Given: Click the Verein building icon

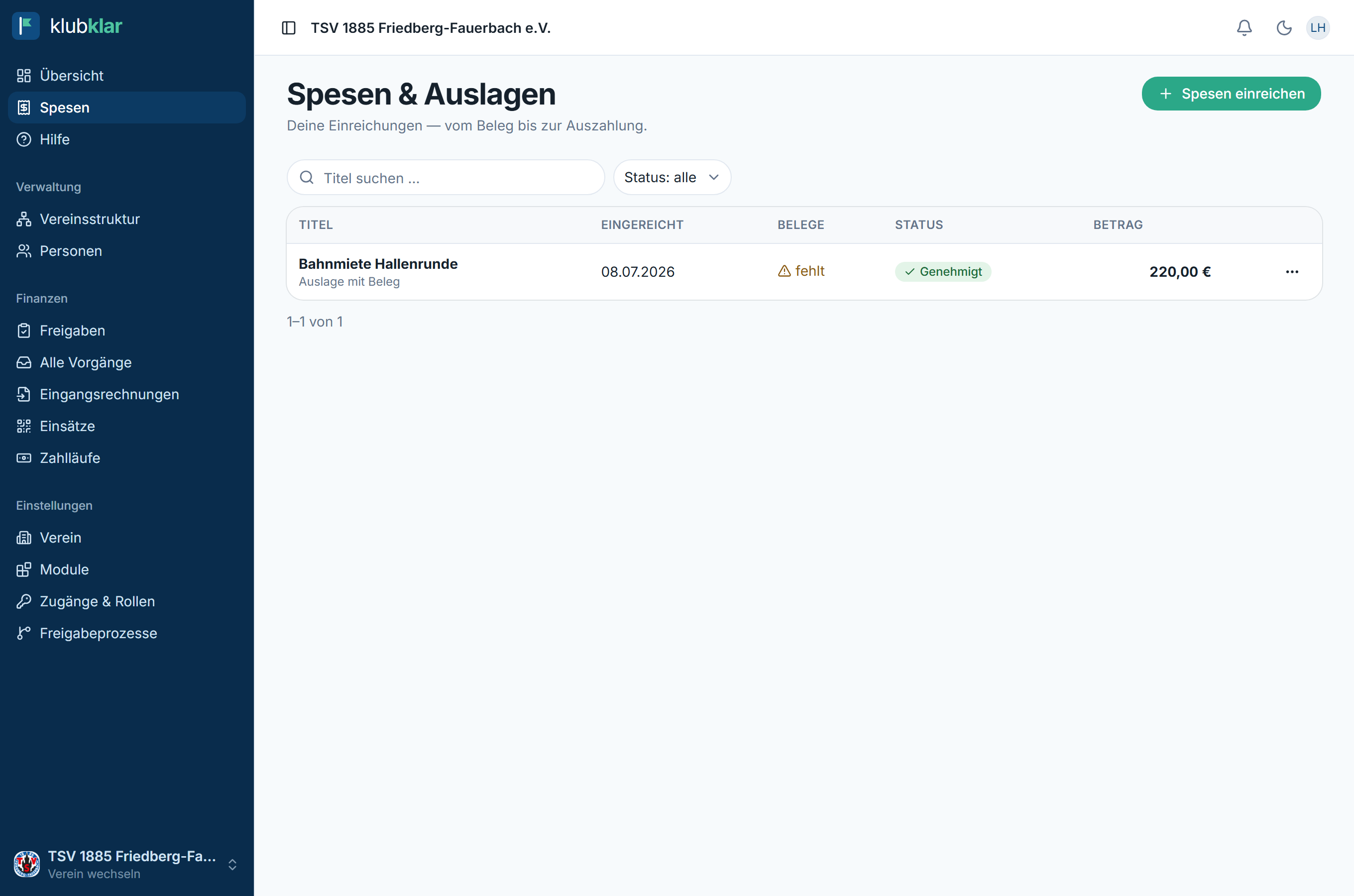Looking at the screenshot, I should pos(24,538).
